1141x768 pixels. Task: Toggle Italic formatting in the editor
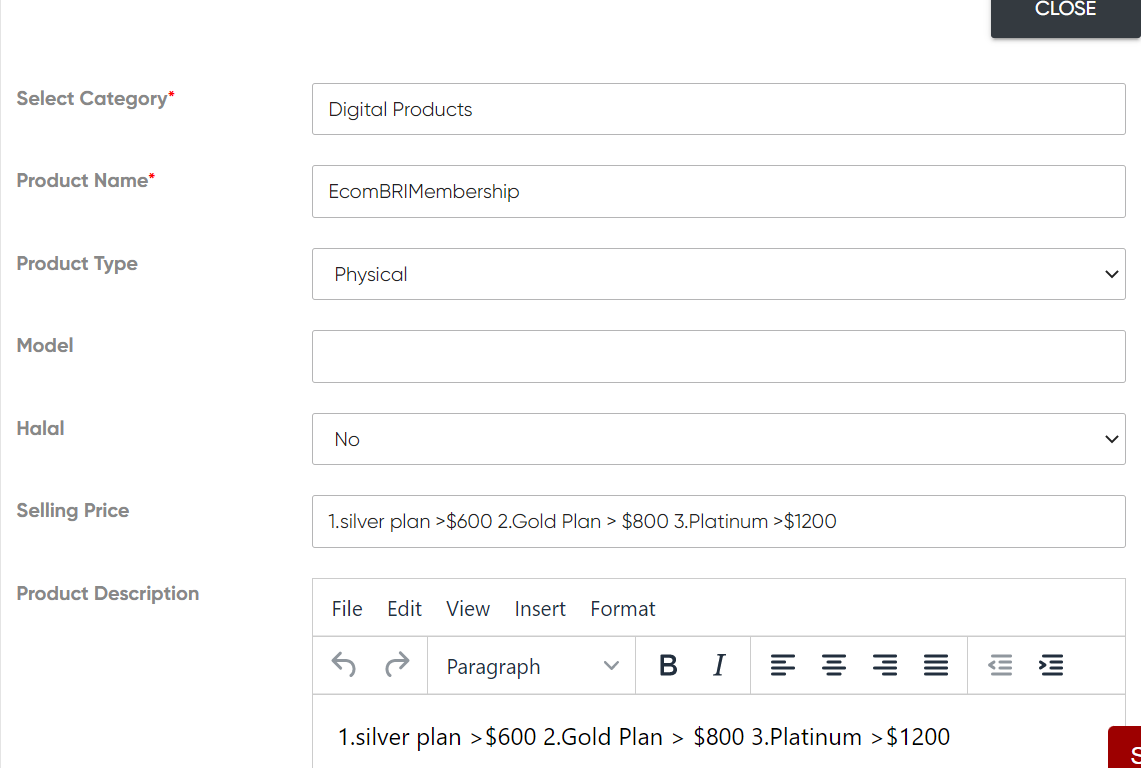718,666
